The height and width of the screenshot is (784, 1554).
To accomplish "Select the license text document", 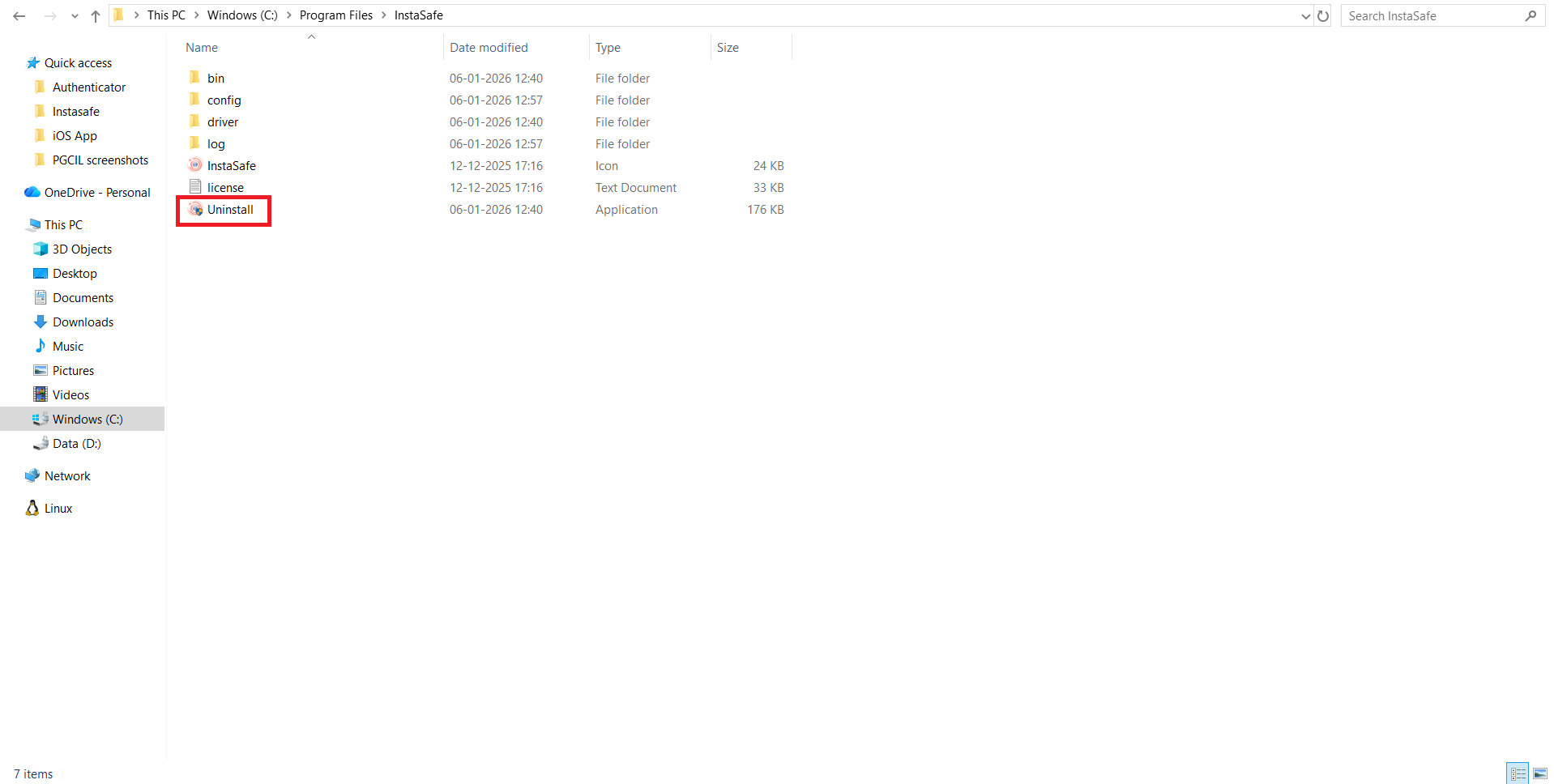I will (225, 188).
